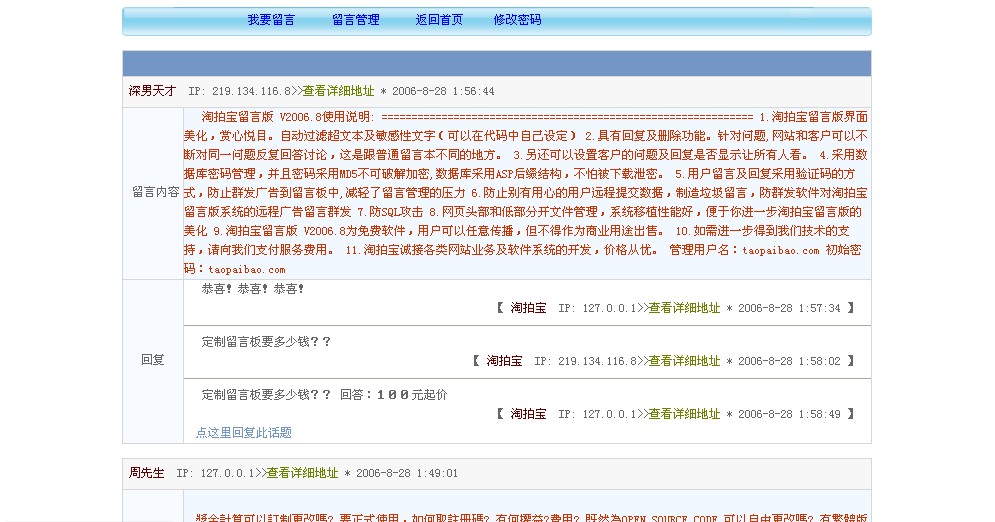Select 返回首页 in the navigation bar
Image resolution: width=995 pixels, height=522 pixels.
(x=439, y=20)
